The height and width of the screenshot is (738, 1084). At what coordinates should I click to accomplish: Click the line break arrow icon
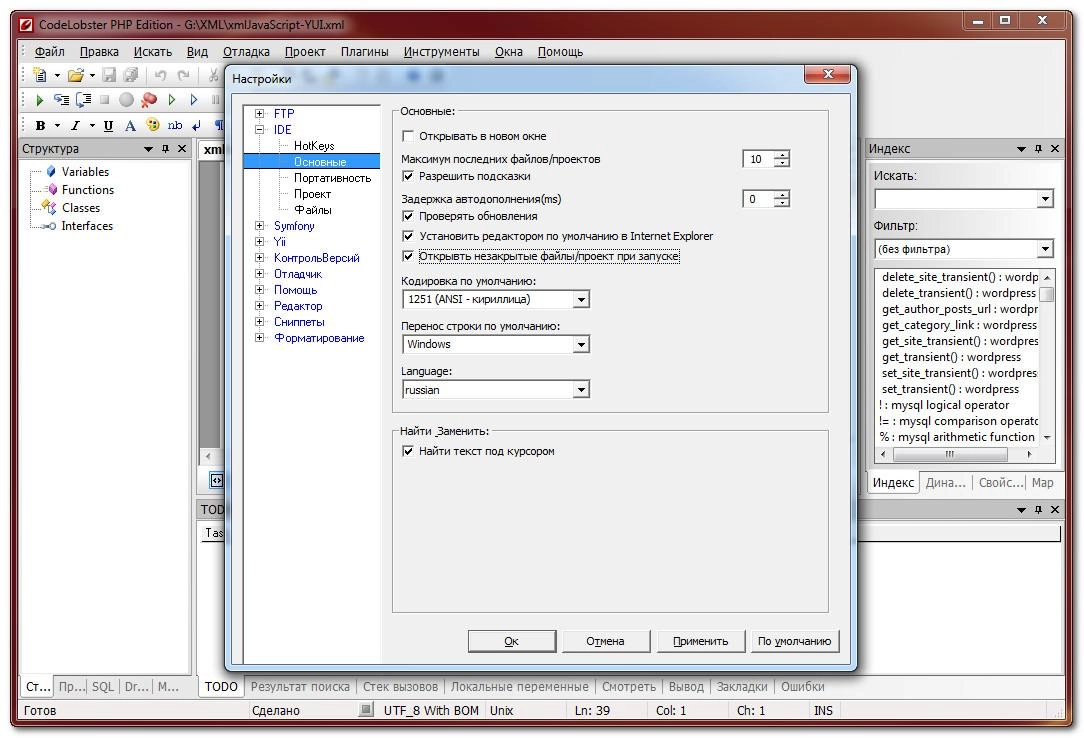coord(196,126)
